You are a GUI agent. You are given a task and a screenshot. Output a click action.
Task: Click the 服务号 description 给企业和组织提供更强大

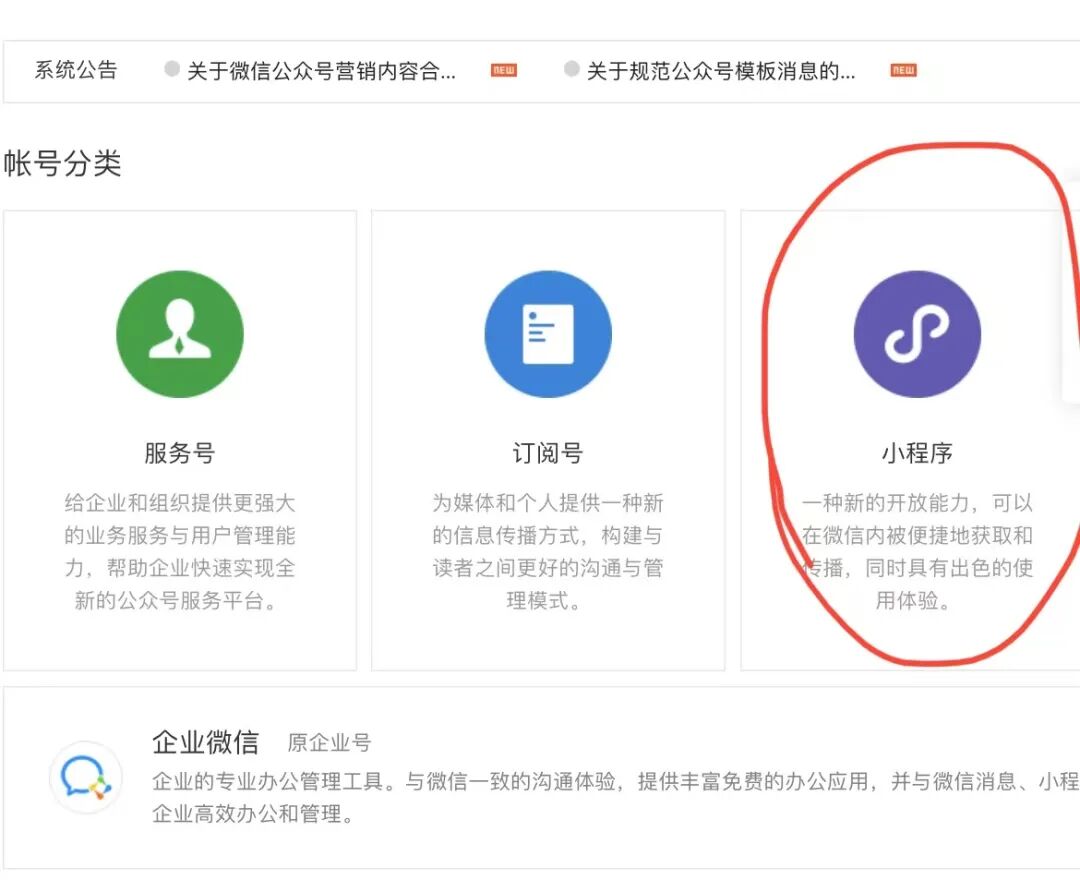[x=180, y=552]
